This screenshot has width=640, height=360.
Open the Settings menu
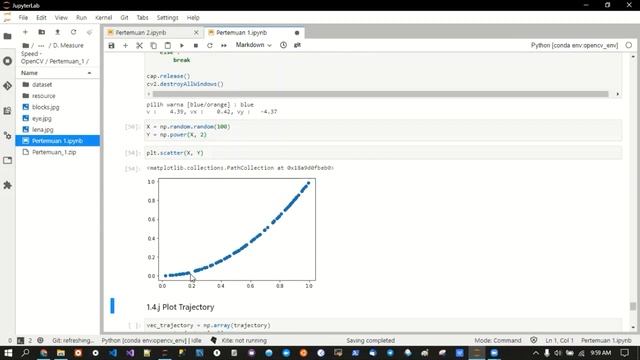(x=167, y=18)
